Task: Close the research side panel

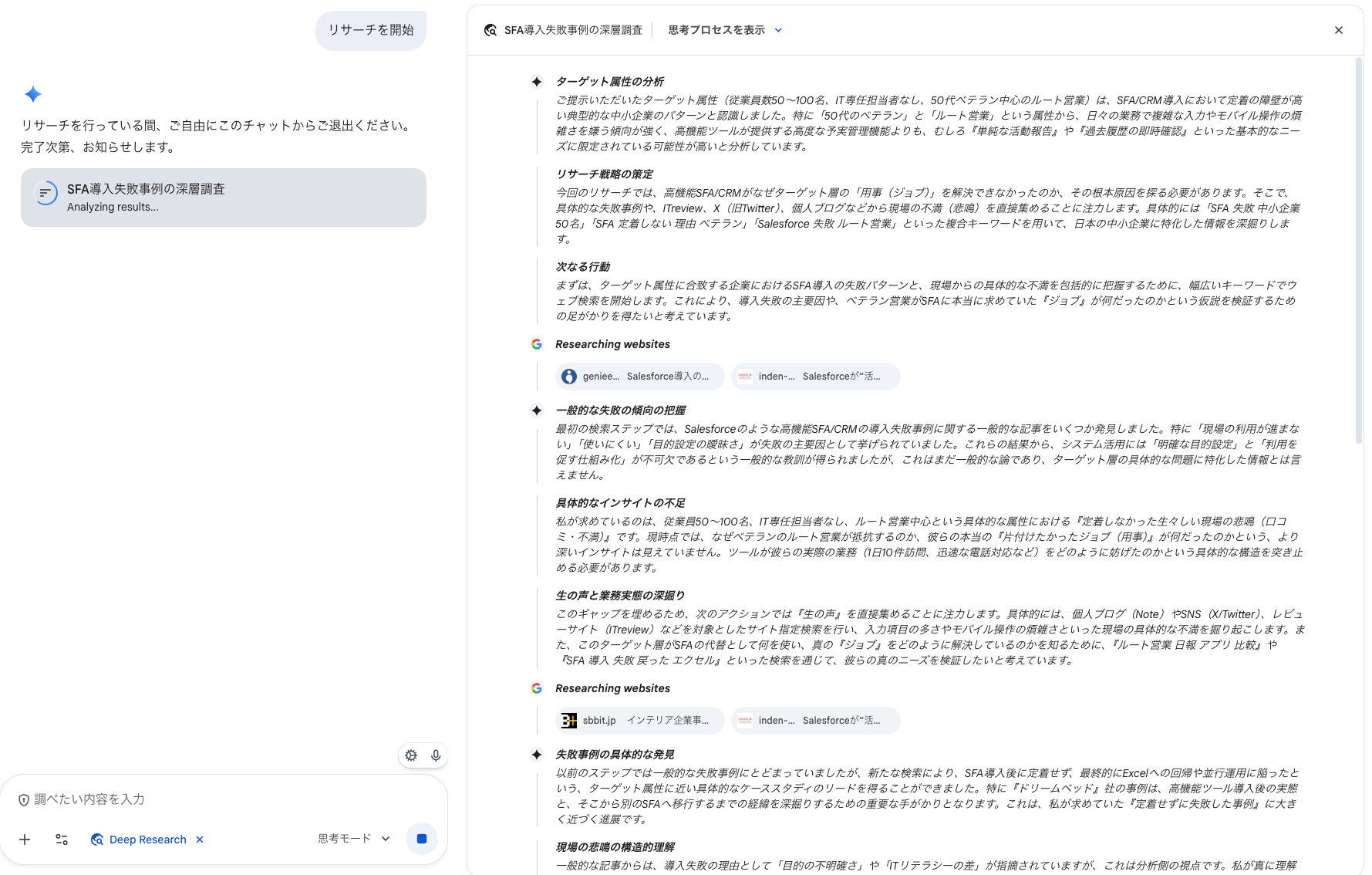Action: coord(1339,30)
